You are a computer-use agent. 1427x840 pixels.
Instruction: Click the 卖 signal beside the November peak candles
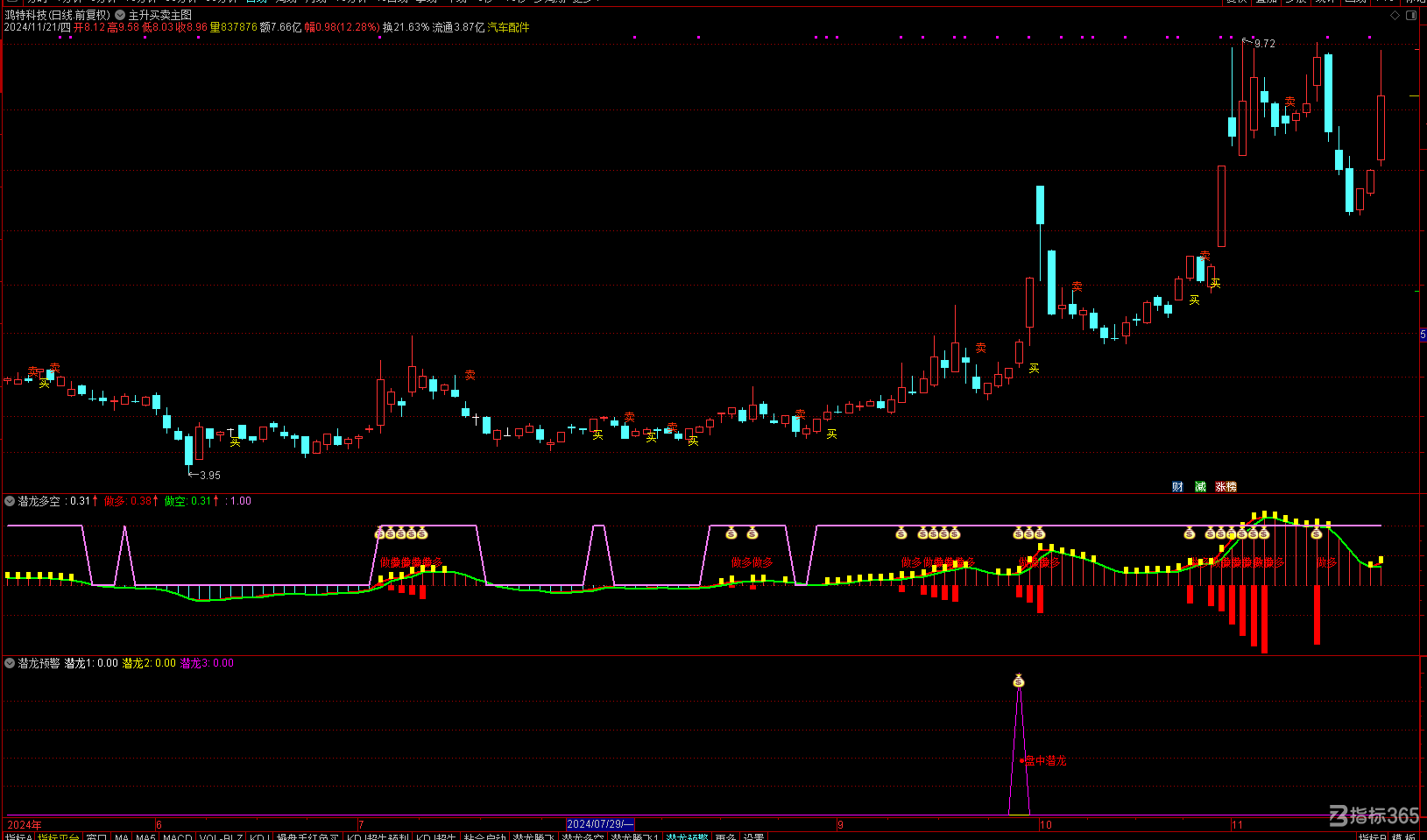tap(1289, 102)
